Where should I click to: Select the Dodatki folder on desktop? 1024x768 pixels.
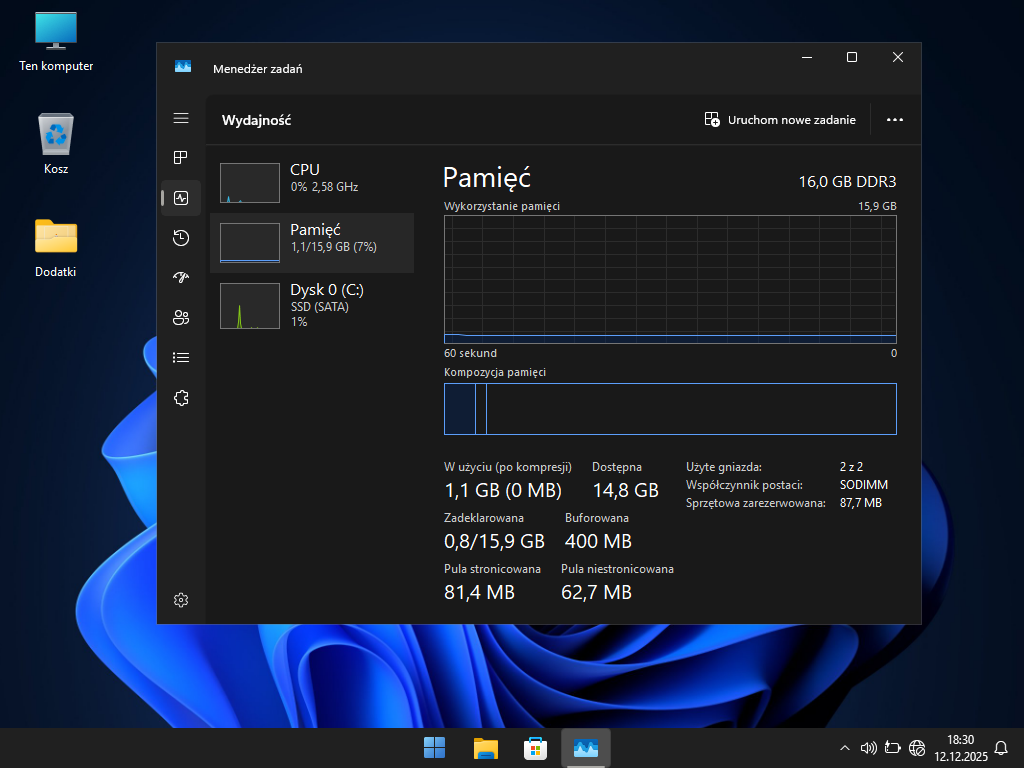(56, 247)
